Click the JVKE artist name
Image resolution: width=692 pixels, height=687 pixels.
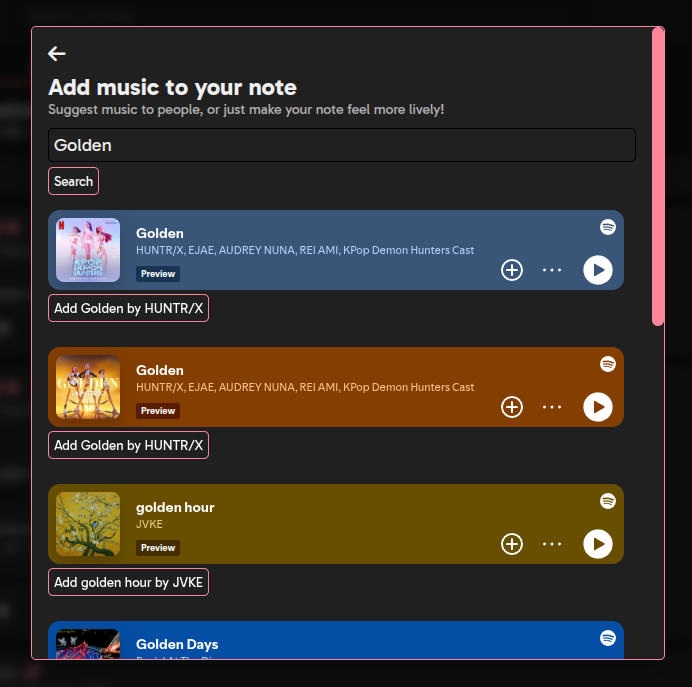[x=149, y=524]
